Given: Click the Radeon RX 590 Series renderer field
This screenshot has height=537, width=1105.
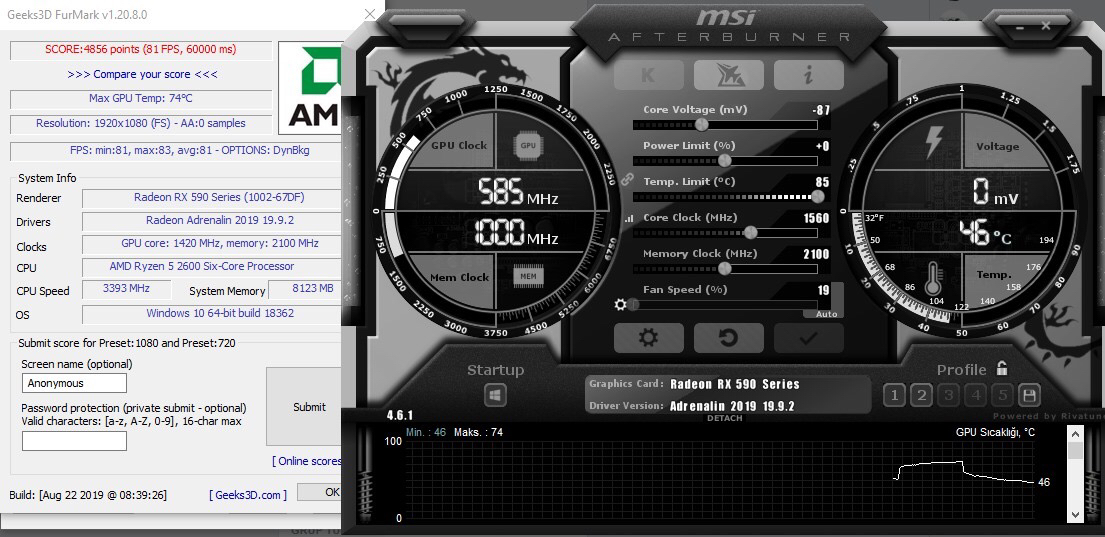Looking at the screenshot, I should click(x=212, y=197).
